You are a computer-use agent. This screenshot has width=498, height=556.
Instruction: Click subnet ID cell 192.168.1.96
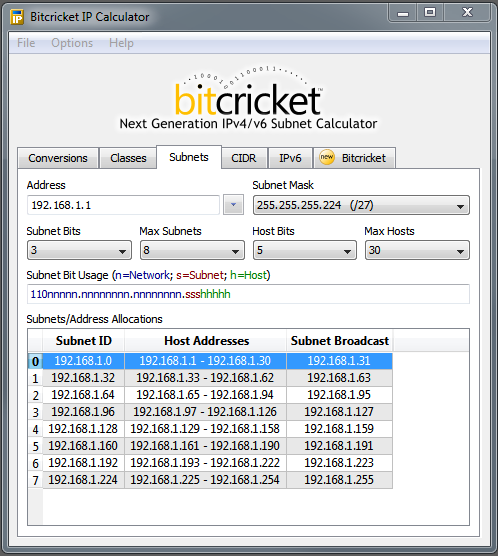tap(83, 412)
